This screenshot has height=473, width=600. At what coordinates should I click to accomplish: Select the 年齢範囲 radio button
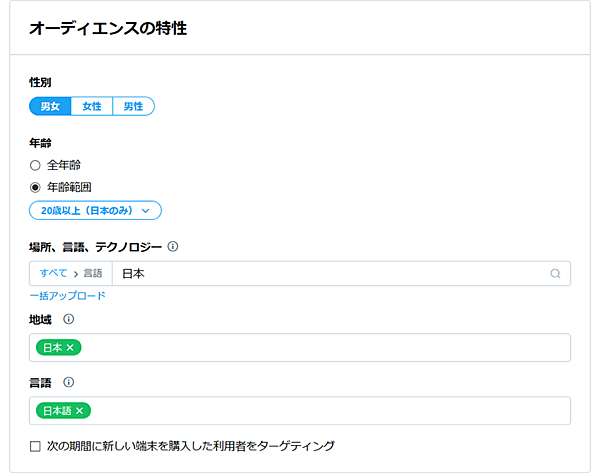click(35, 187)
